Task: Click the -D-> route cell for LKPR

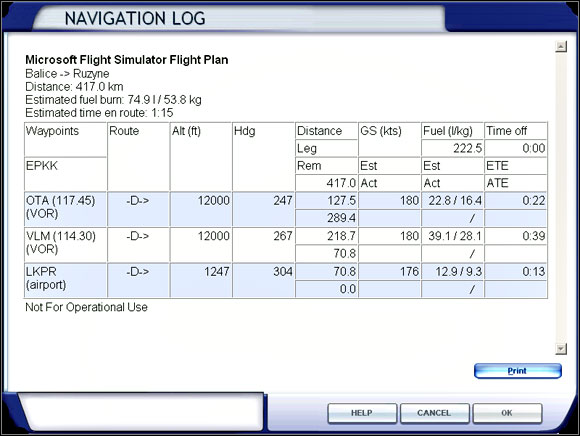Action: (138, 280)
